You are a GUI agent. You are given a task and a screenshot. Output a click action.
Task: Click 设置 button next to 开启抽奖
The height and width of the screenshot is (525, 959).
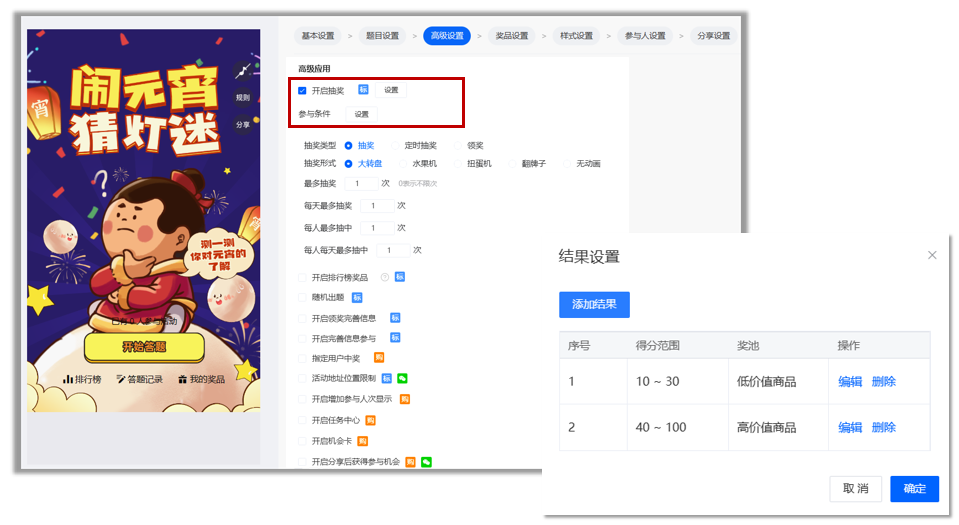click(391, 90)
